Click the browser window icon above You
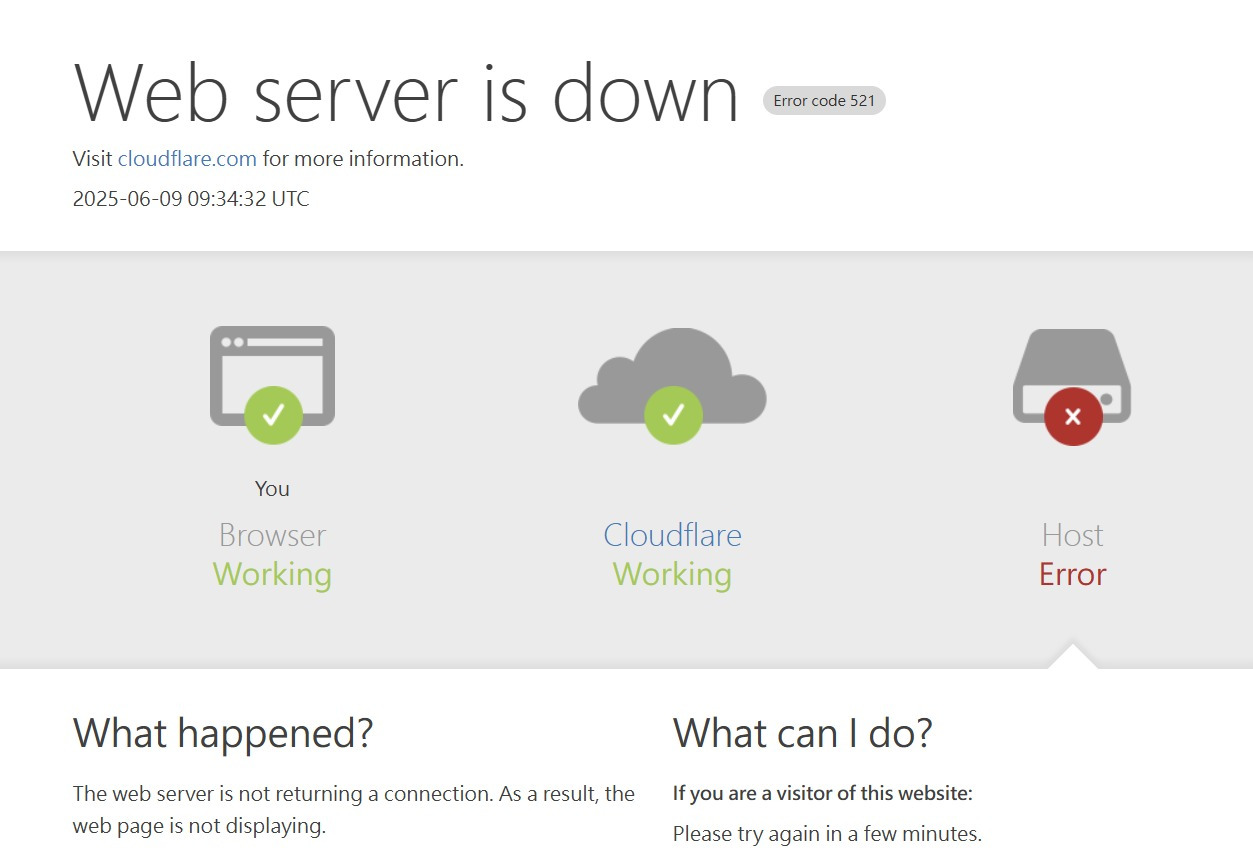Viewport: 1253px width, 857px height. [x=272, y=375]
